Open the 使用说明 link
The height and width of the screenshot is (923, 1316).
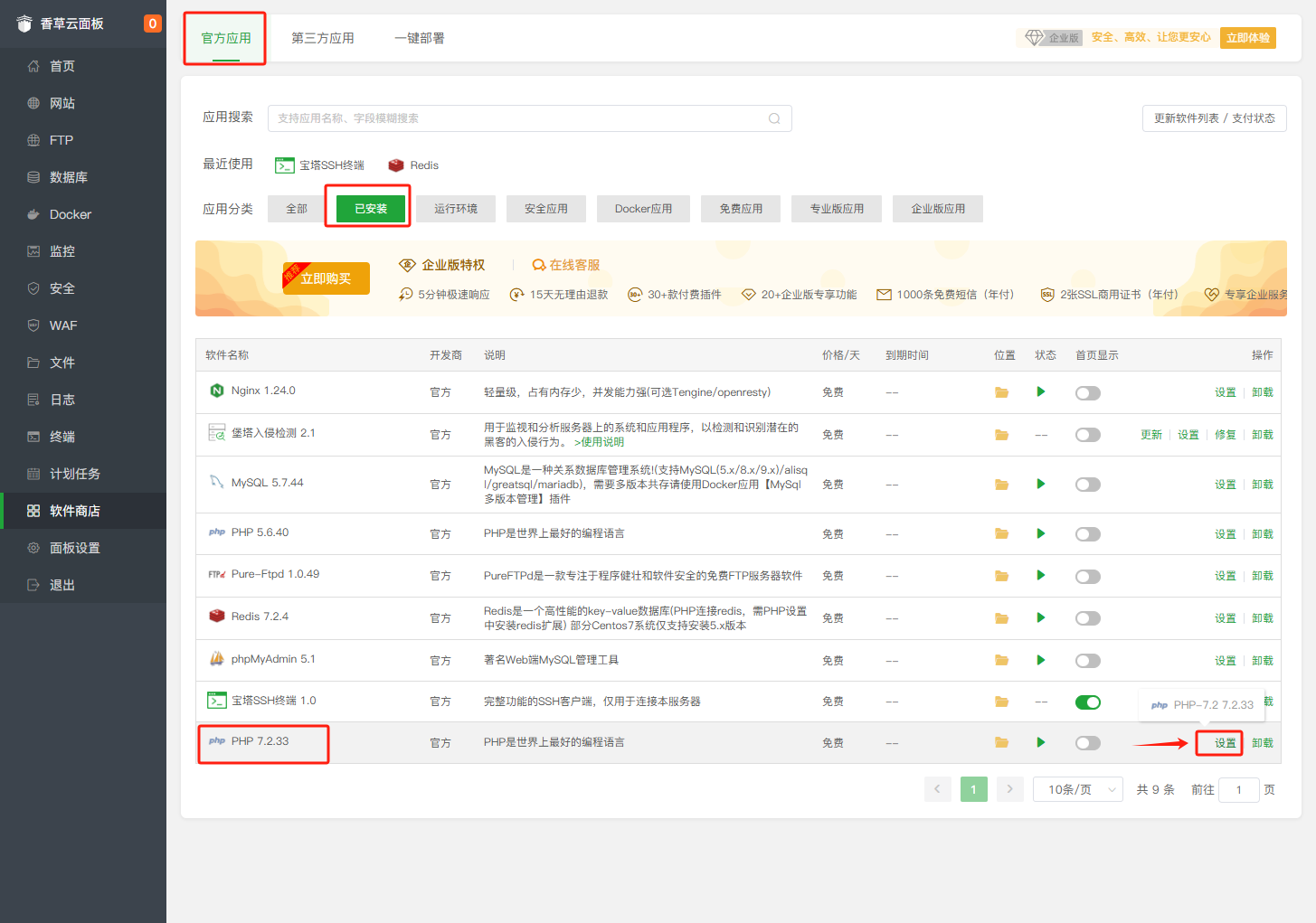click(x=600, y=442)
